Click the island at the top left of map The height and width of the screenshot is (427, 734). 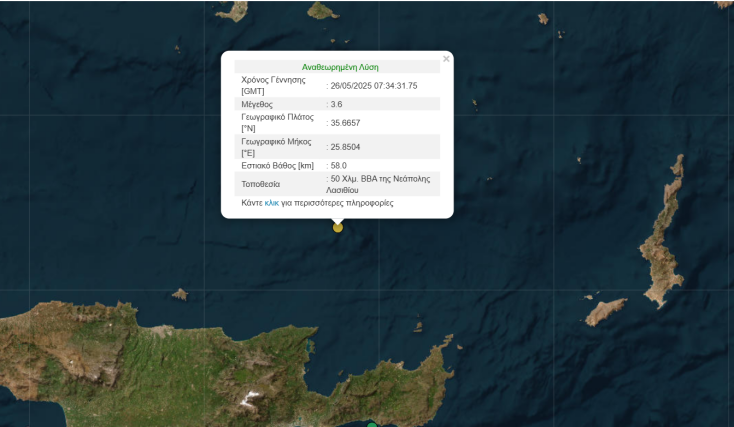pyautogui.click(x=234, y=11)
